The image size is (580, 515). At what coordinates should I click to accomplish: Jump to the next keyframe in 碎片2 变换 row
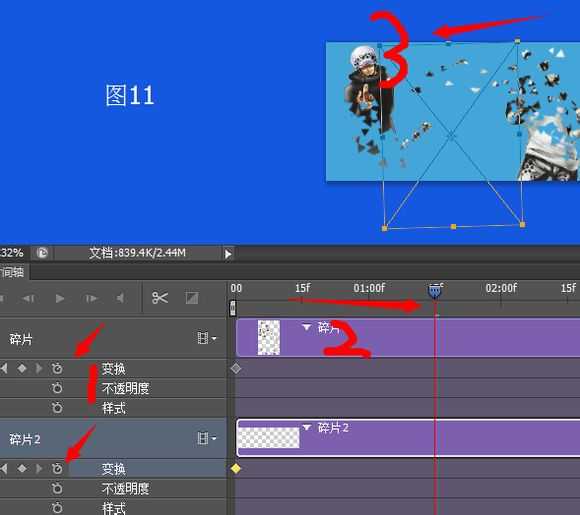pyautogui.click(x=39, y=469)
